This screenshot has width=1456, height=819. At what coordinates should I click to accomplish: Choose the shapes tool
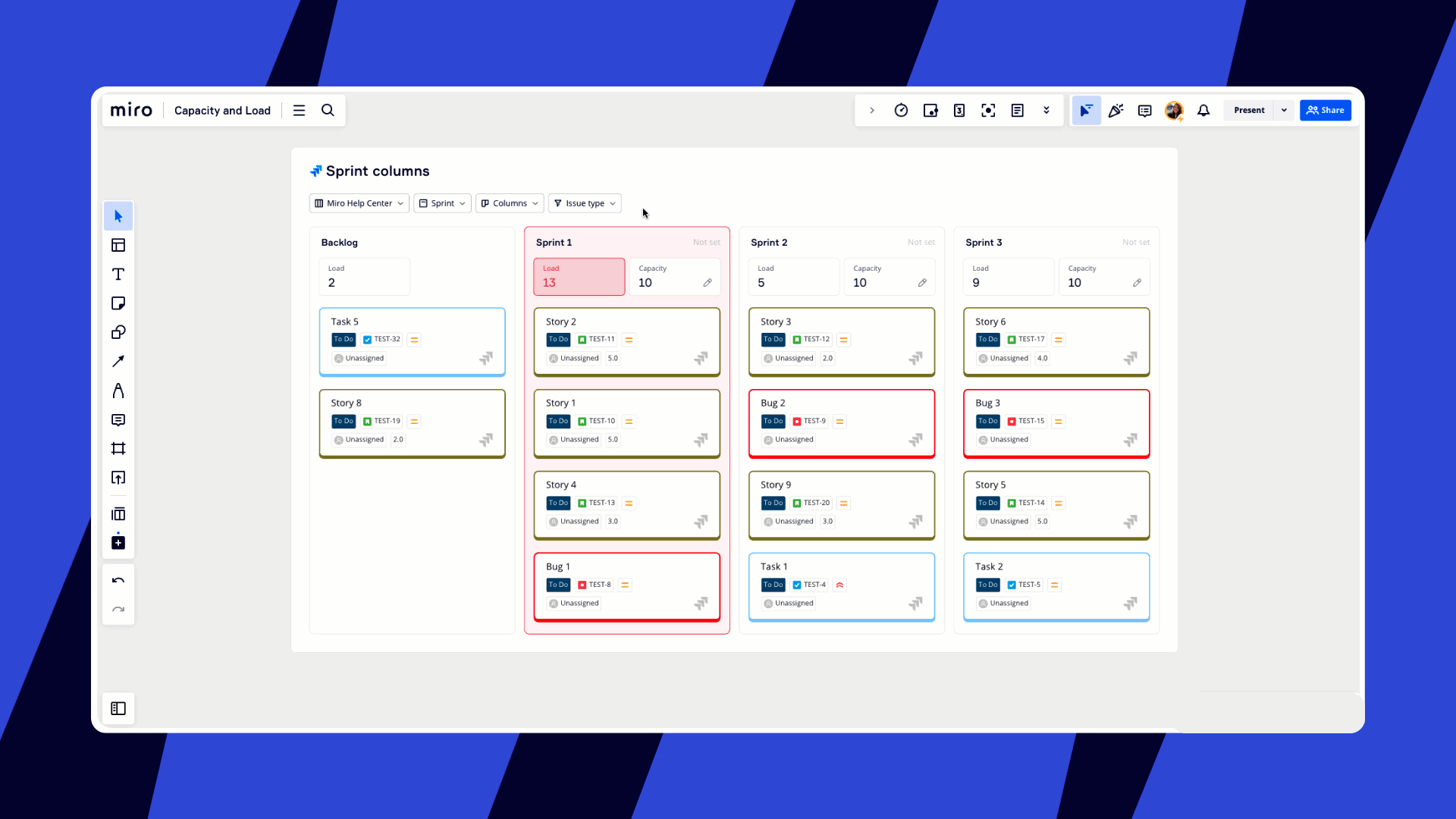[x=118, y=332]
